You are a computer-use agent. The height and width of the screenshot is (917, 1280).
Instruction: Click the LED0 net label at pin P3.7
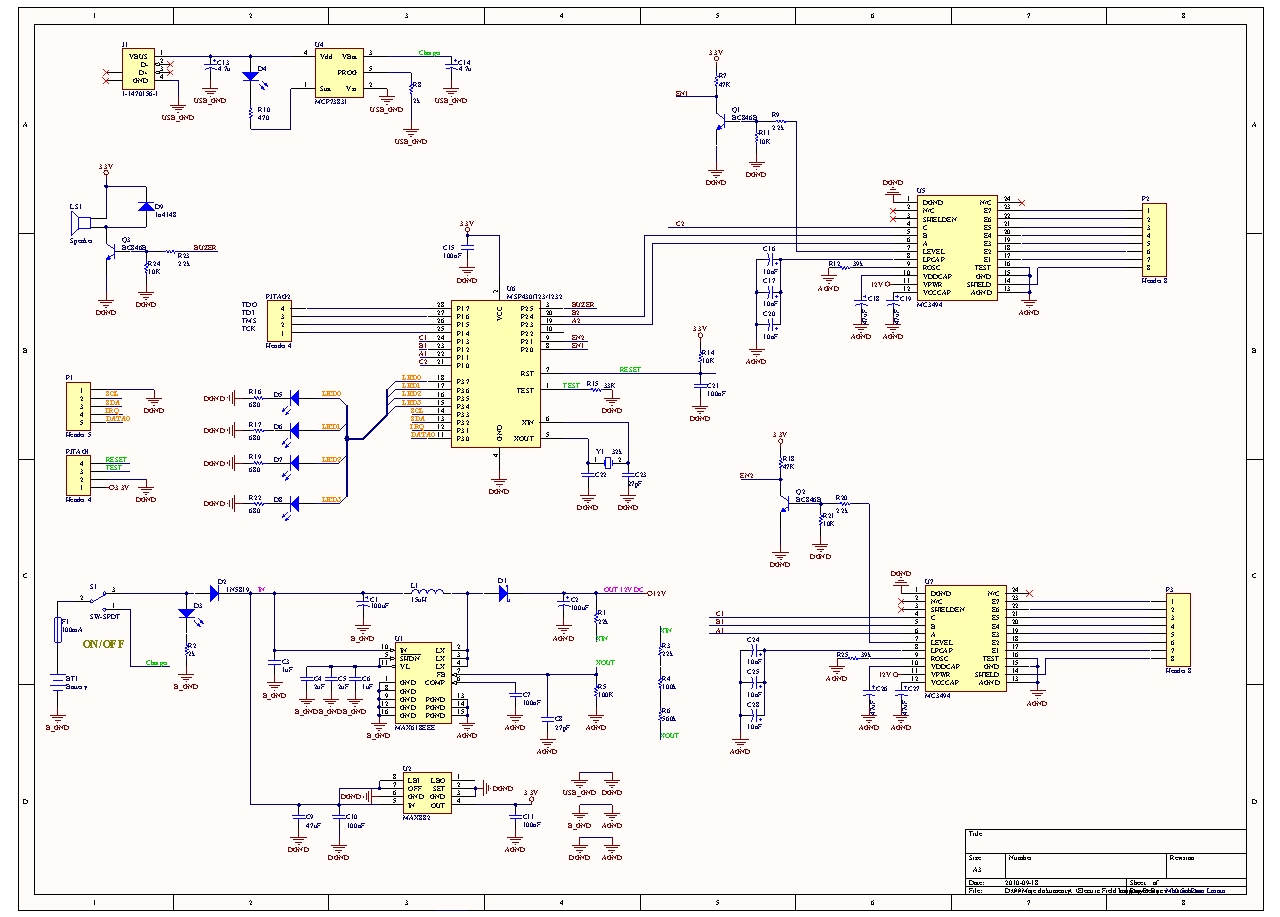(x=411, y=378)
